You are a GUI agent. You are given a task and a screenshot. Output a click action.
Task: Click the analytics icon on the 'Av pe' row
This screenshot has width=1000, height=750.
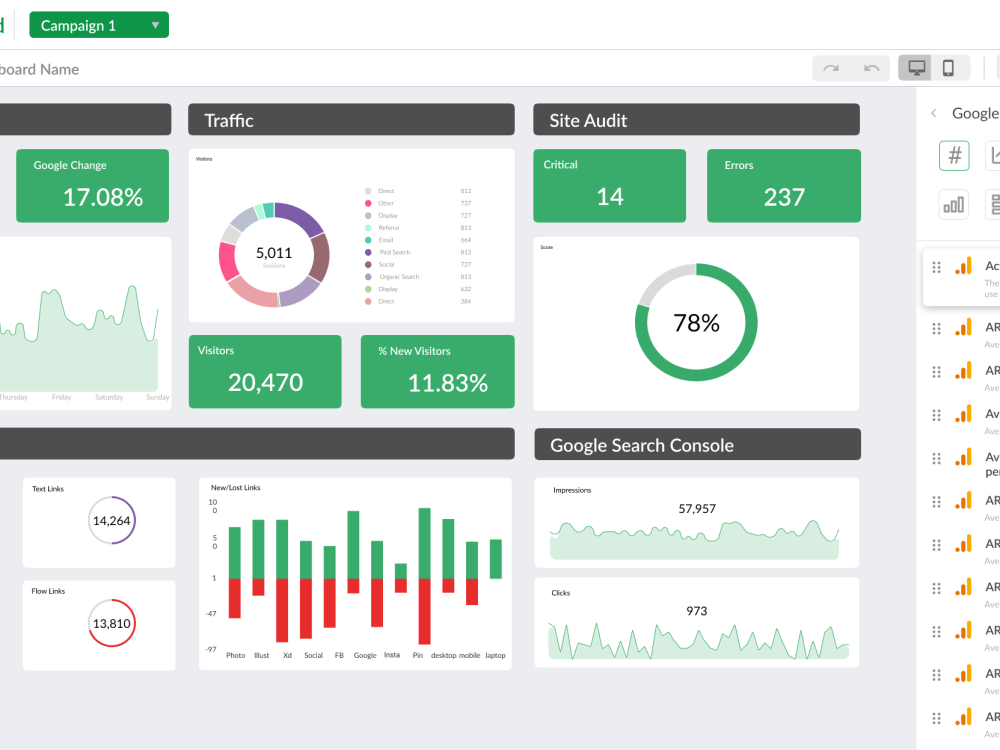tap(963, 457)
